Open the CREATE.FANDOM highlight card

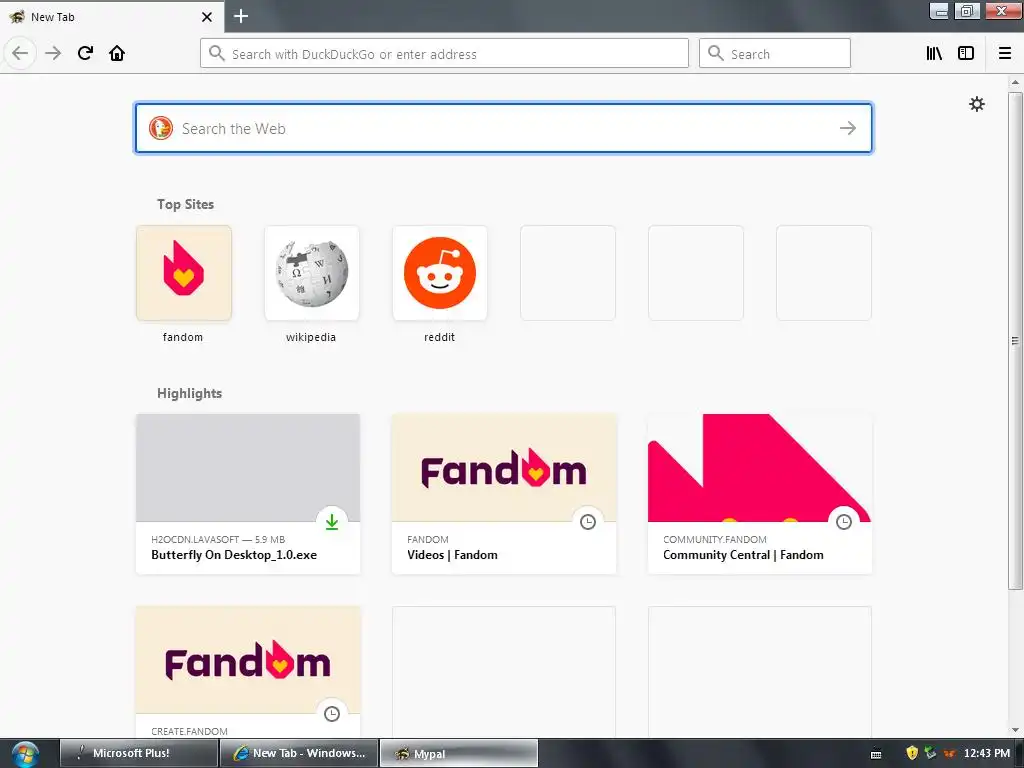click(248, 672)
